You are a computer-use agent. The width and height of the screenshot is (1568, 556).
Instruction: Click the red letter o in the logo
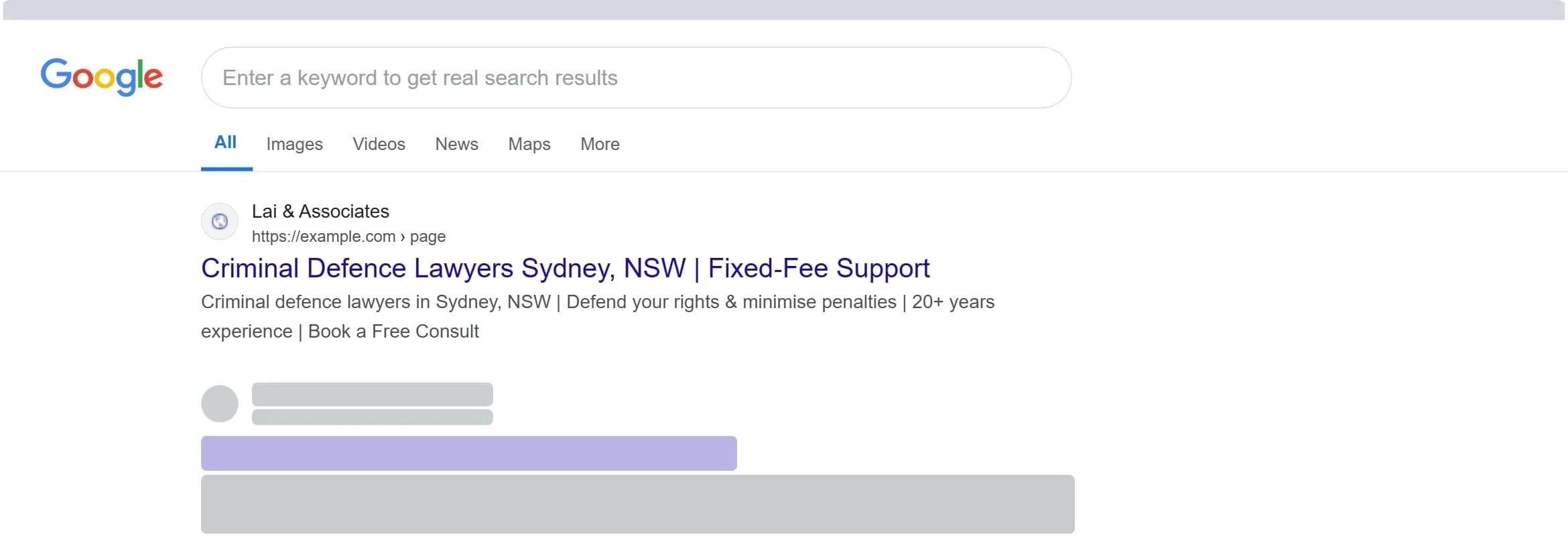pos(82,78)
